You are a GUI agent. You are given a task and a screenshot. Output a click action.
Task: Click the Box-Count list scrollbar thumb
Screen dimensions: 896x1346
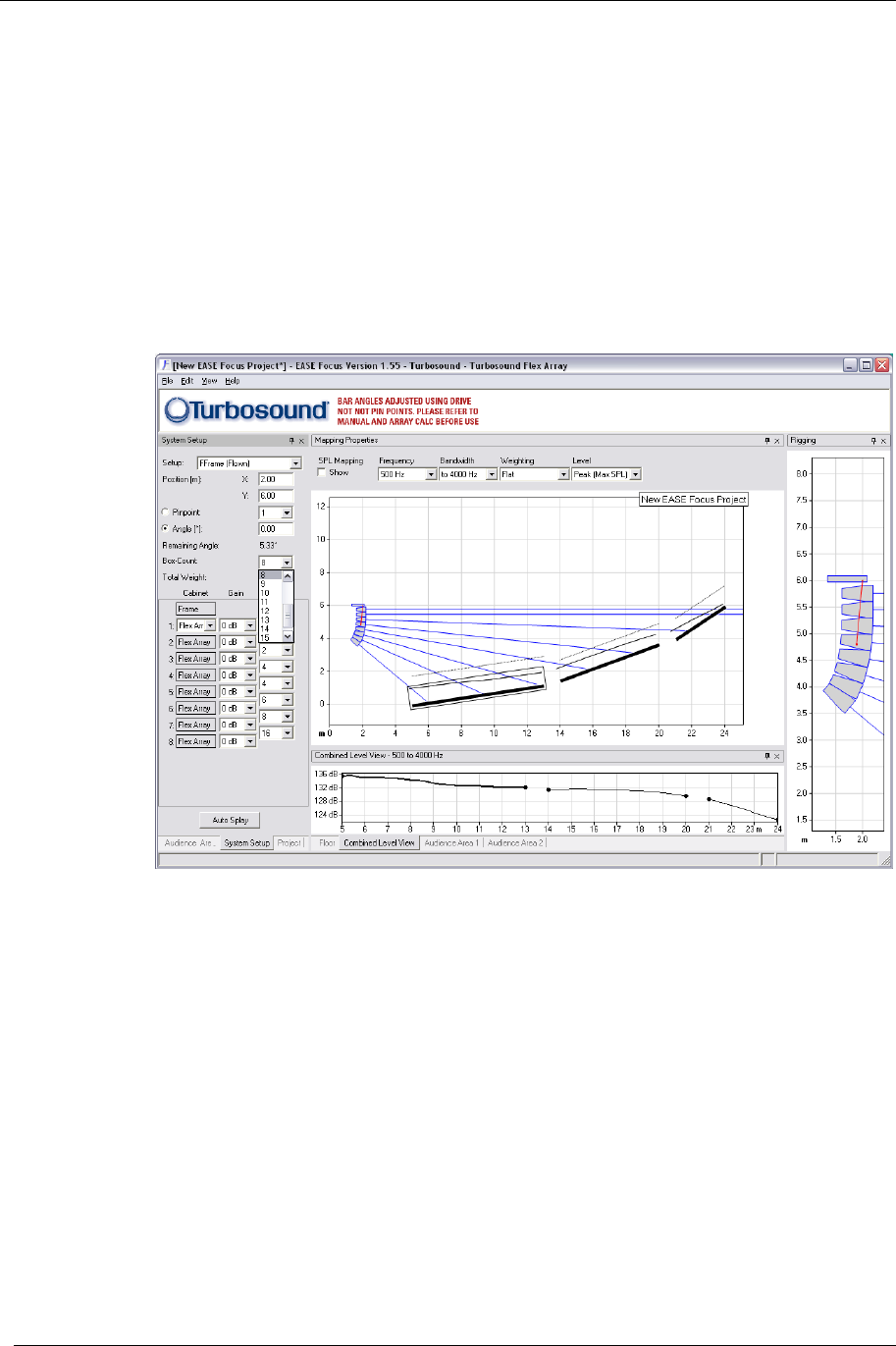pyautogui.click(x=288, y=616)
